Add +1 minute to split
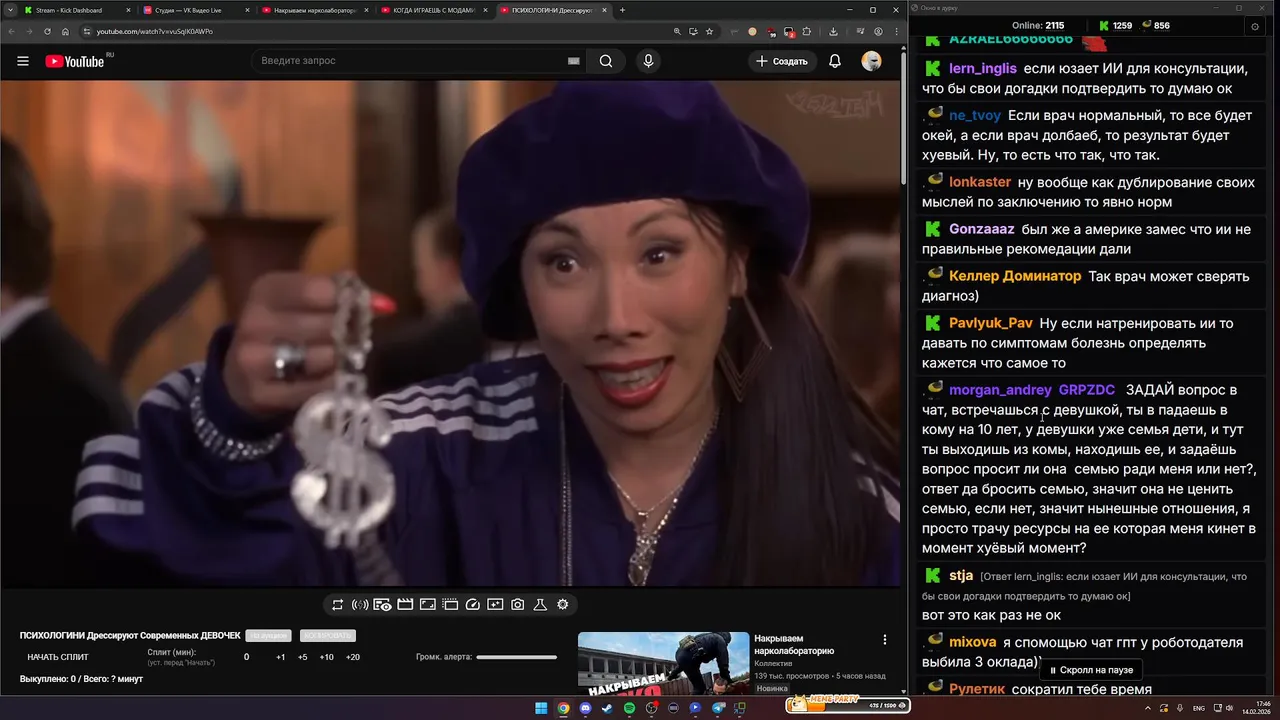 coord(280,657)
